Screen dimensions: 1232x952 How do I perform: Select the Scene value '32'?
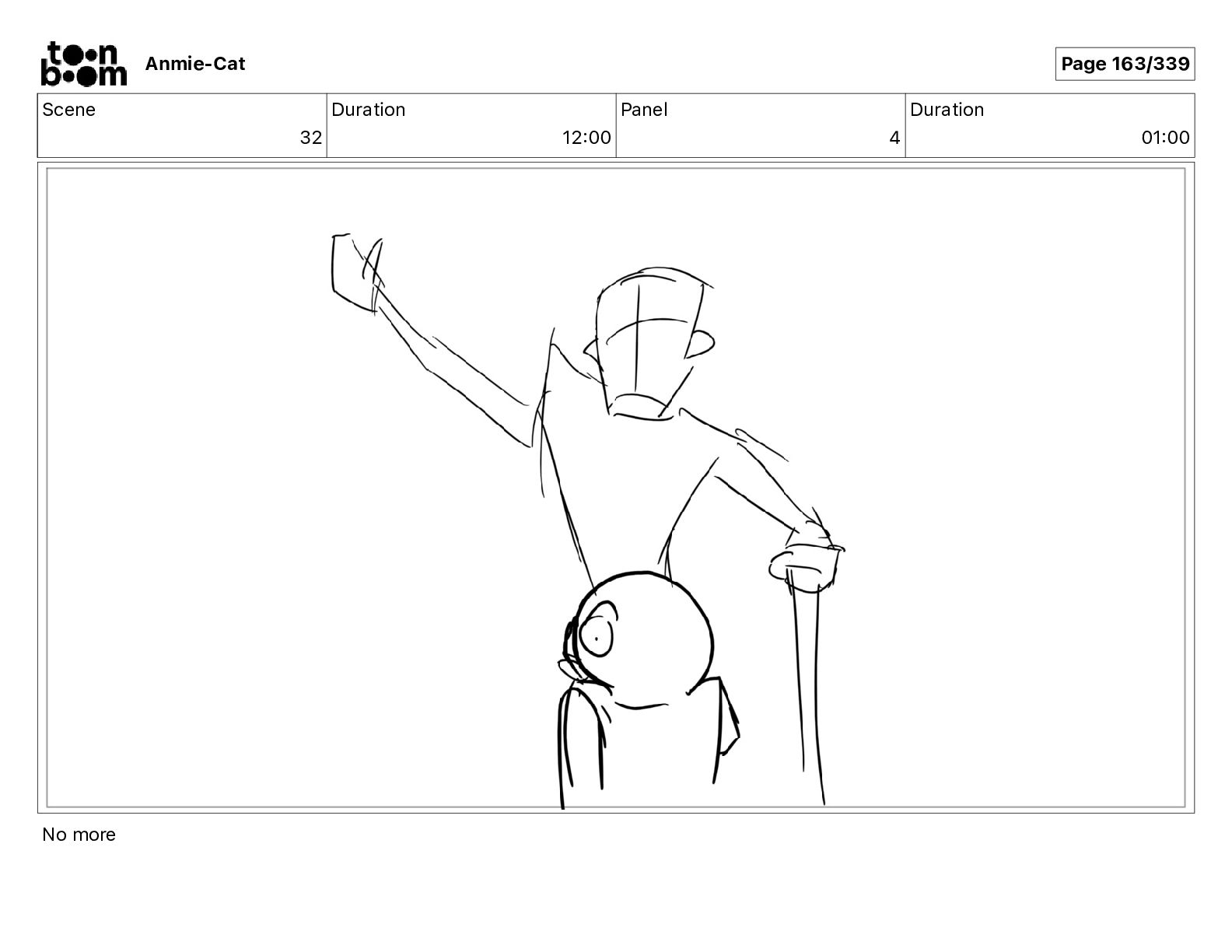pyautogui.click(x=311, y=138)
